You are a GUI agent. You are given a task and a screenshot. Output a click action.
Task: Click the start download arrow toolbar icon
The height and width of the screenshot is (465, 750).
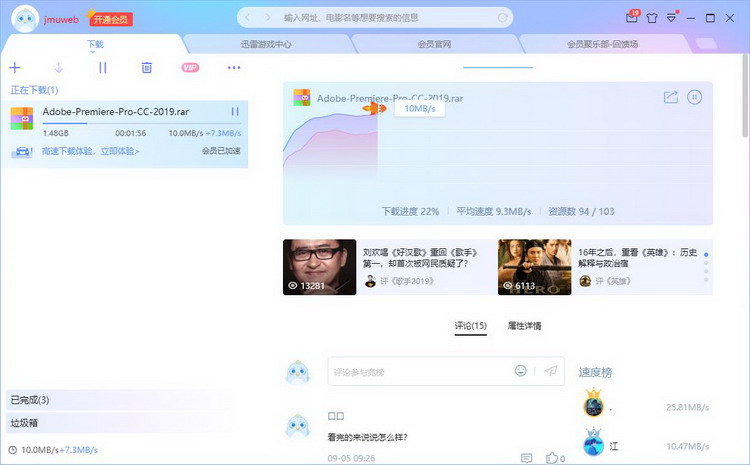[x=58, y=67]
